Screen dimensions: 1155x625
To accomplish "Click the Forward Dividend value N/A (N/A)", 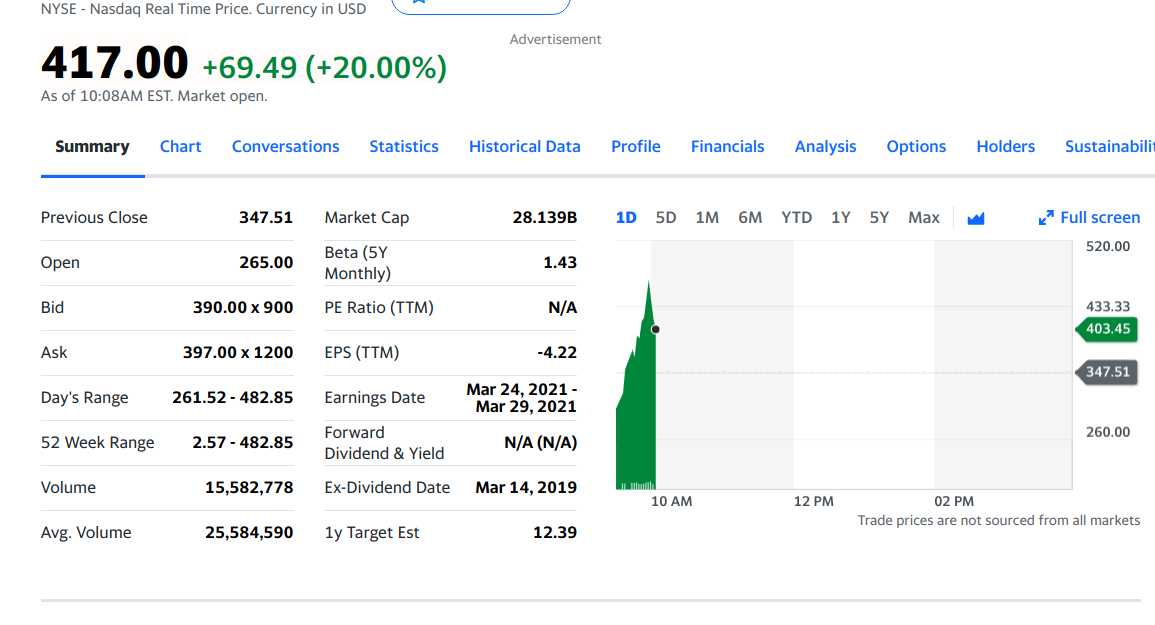I will point(541,442).
